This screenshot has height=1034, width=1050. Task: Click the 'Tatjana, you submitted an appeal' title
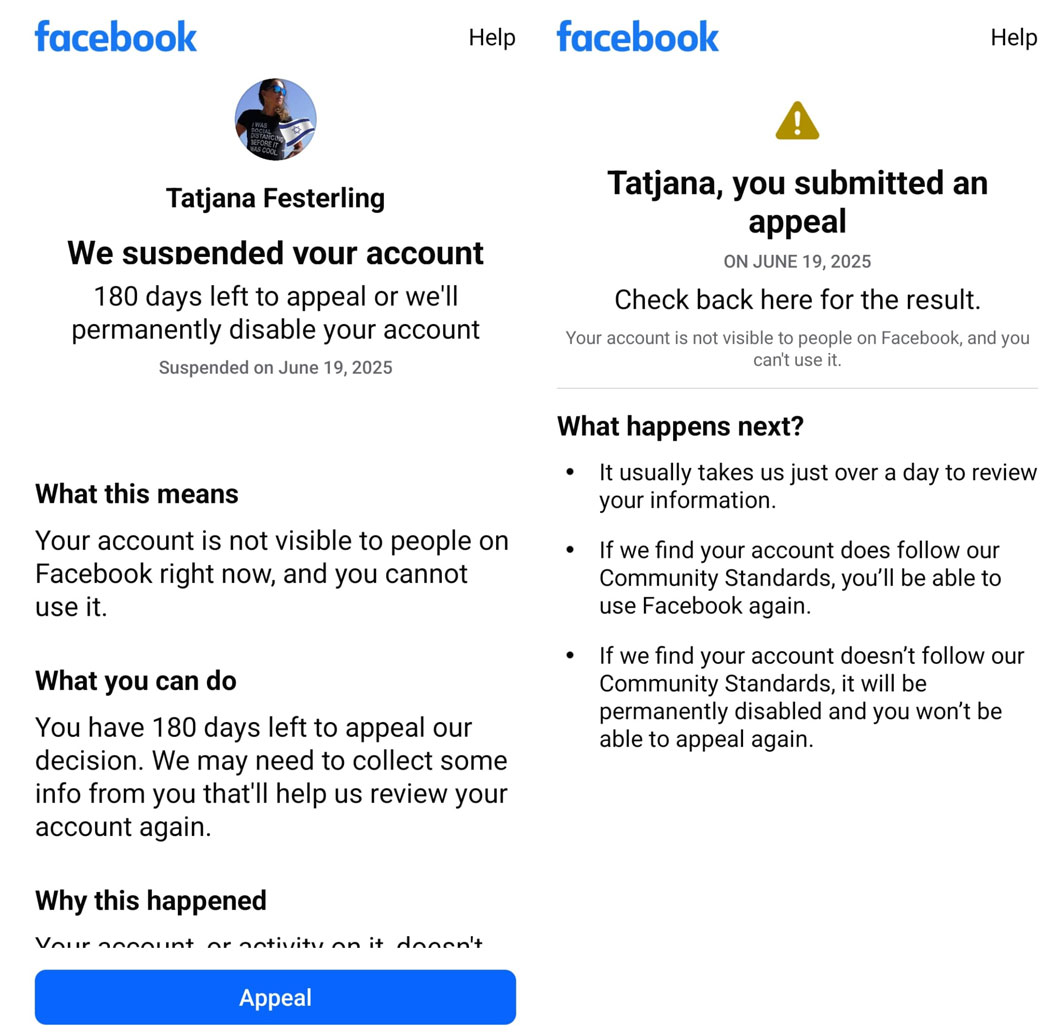tap(797, 202)
